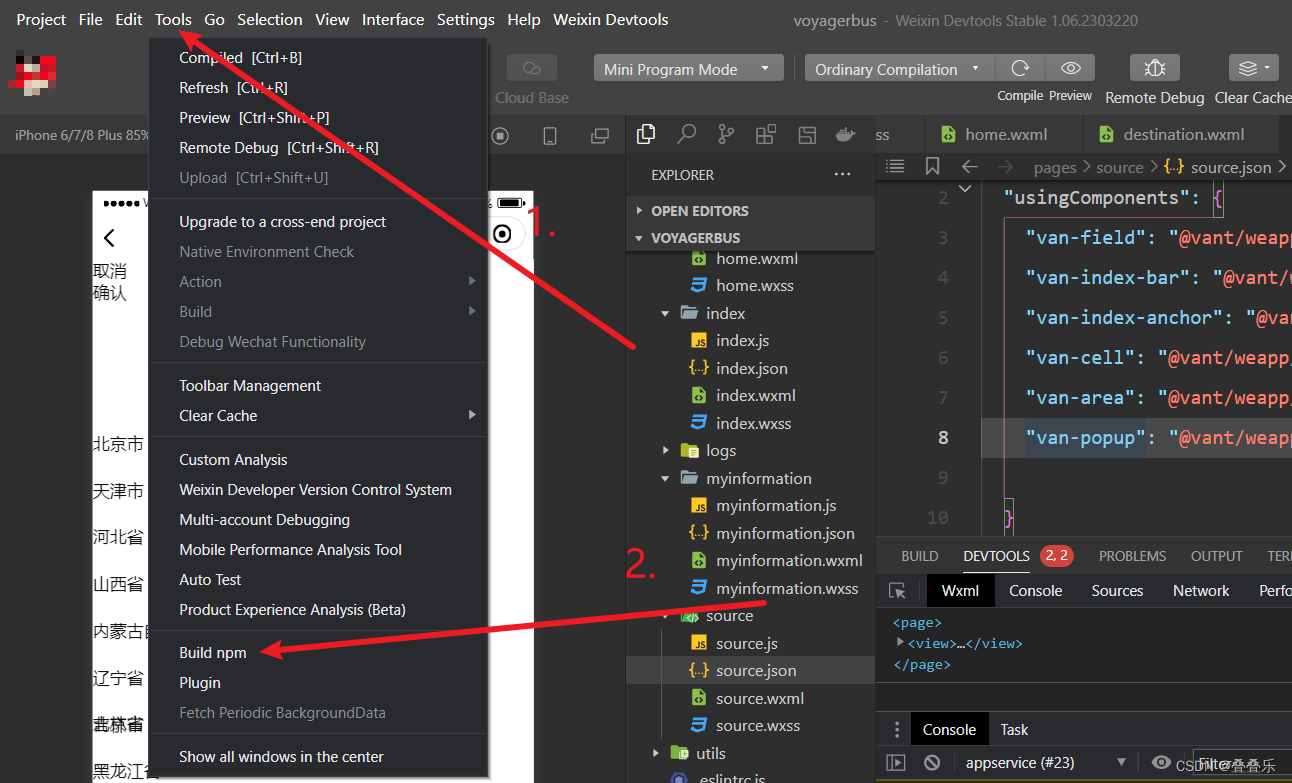This screenshot has width=1292, height=783.
Task: Open the Extensions blocks icon
Action: tap(766, 134)
